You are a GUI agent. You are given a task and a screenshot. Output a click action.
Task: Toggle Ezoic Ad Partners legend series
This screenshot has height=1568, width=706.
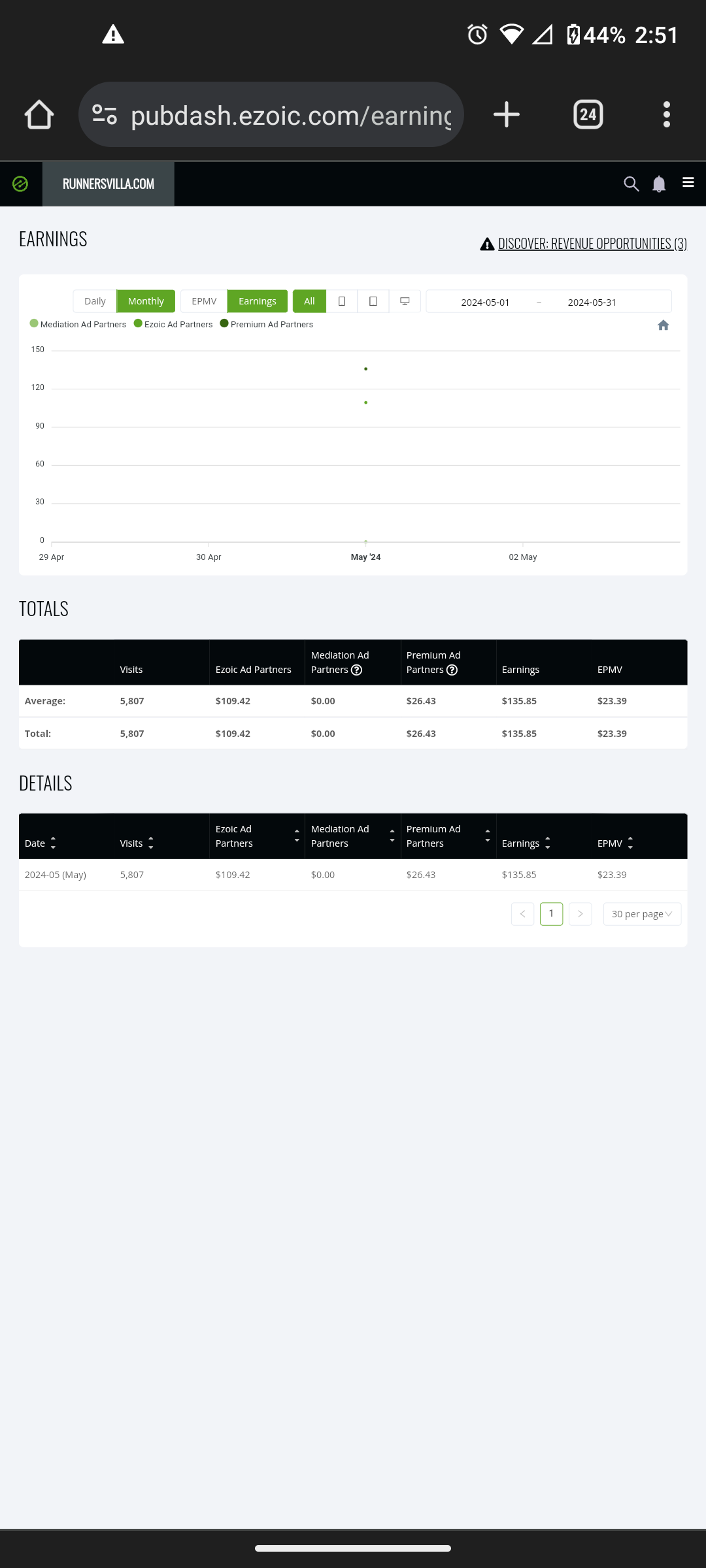173,324
